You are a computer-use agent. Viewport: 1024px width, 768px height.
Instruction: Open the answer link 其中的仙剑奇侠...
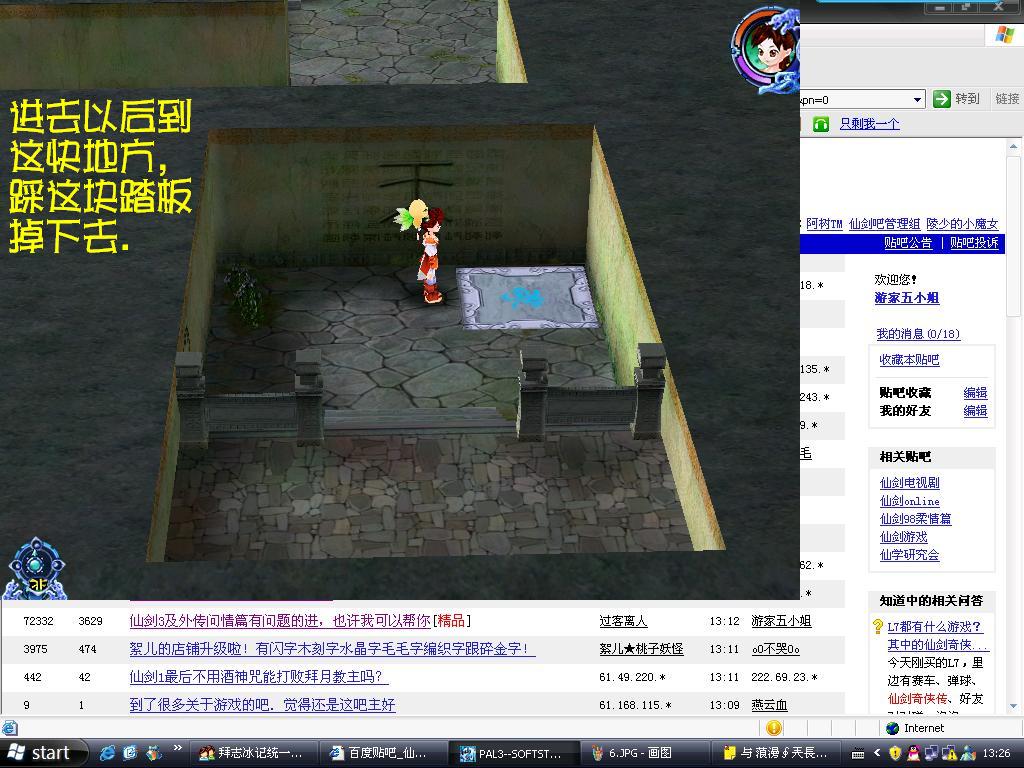[x=938, y=645]
